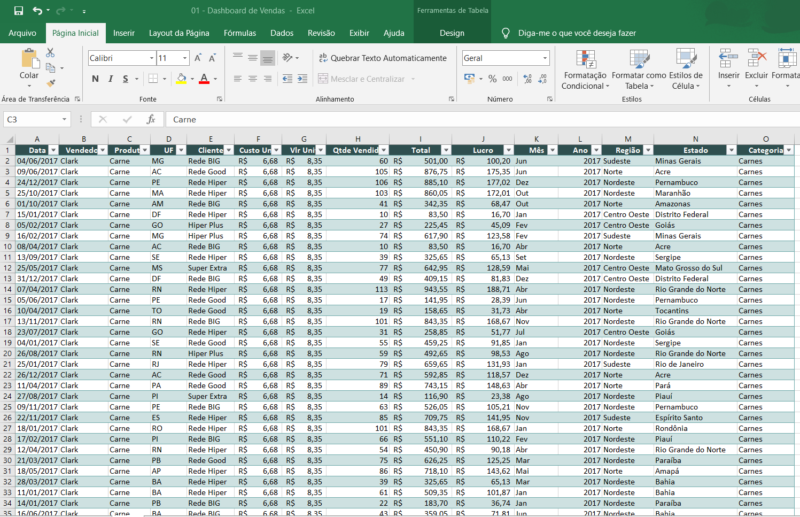
Task: Open the Arquivo tab
Action: click(22, 33)
